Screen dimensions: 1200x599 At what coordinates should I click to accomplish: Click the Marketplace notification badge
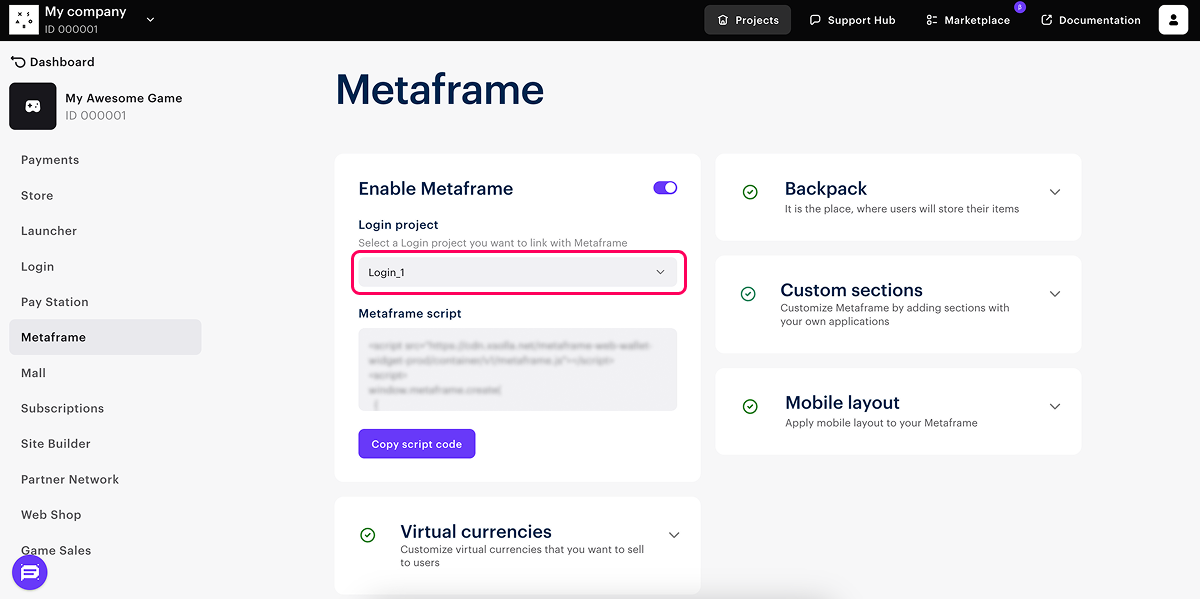point(1020,7)
